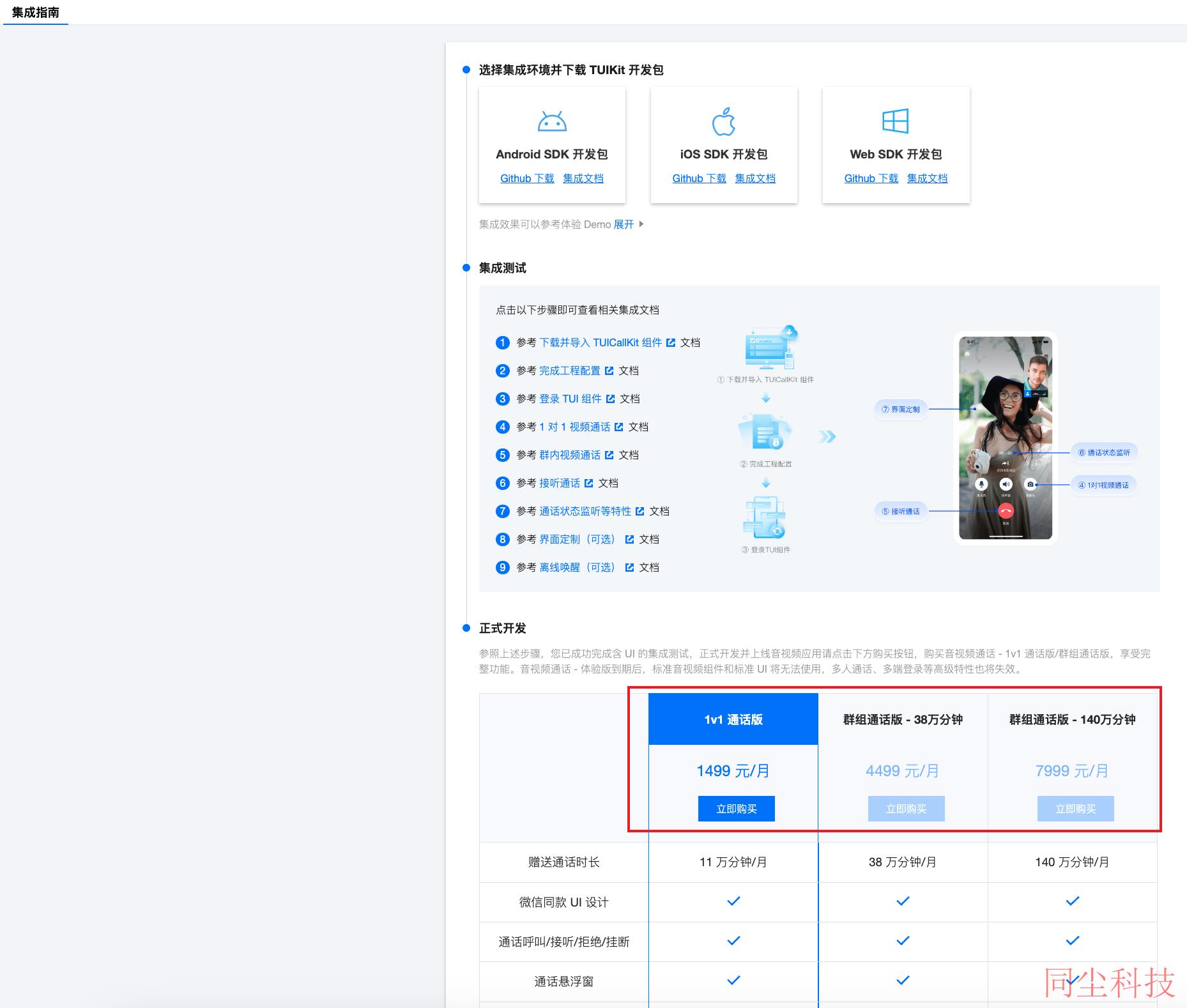Image resolution: width=1187 pixels, height=1008 pixels.
Task: Click the 通话悬浮窗 row label
Action: click(x=564, y=981)
